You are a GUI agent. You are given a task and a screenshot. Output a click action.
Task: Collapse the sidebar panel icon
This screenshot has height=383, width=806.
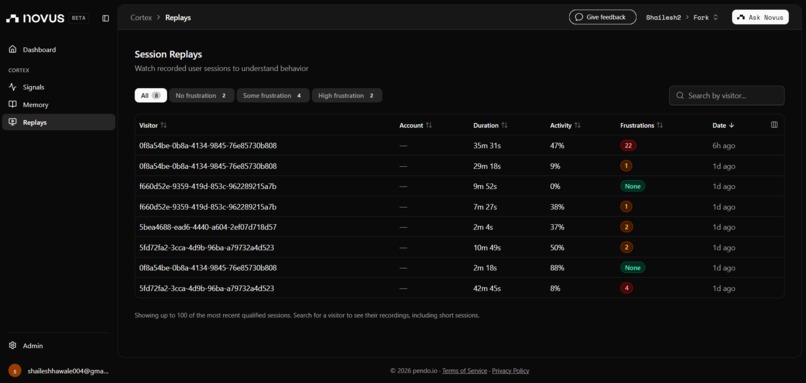tap(105, 18)
